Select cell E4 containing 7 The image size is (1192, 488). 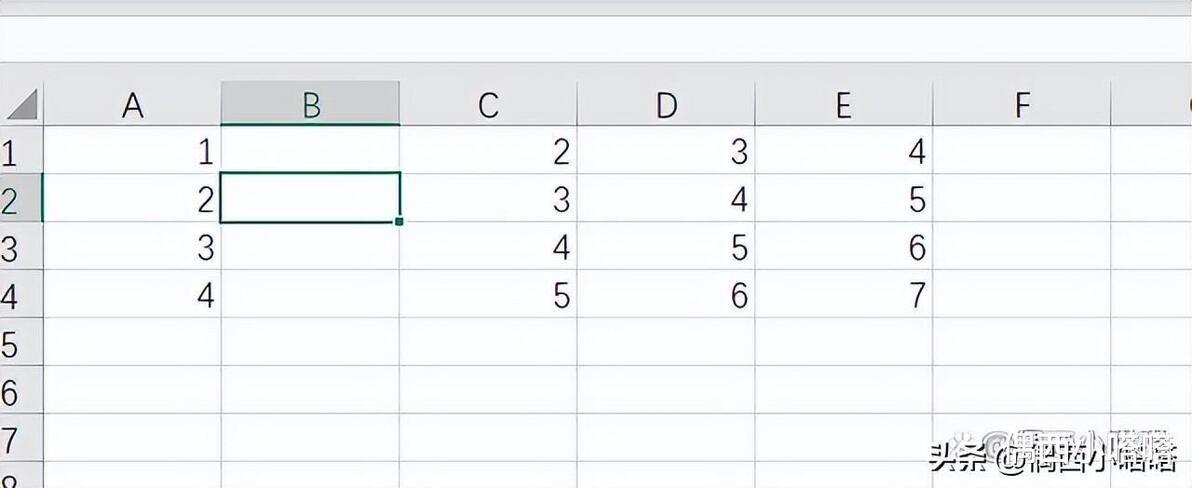(844, 294)
